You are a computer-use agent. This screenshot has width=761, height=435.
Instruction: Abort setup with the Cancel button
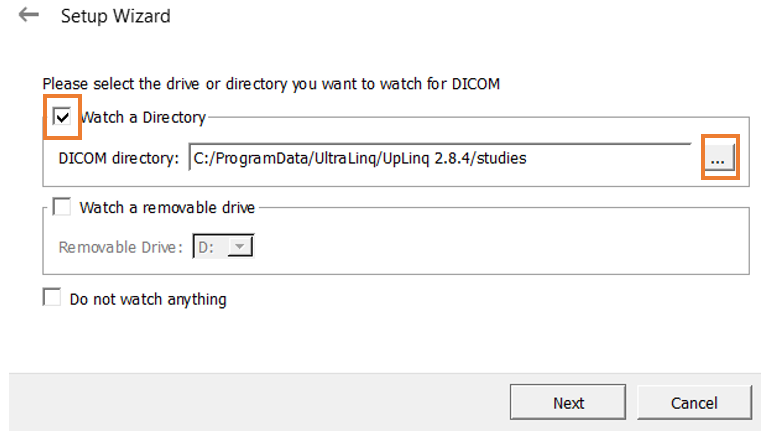click(694, 402)
